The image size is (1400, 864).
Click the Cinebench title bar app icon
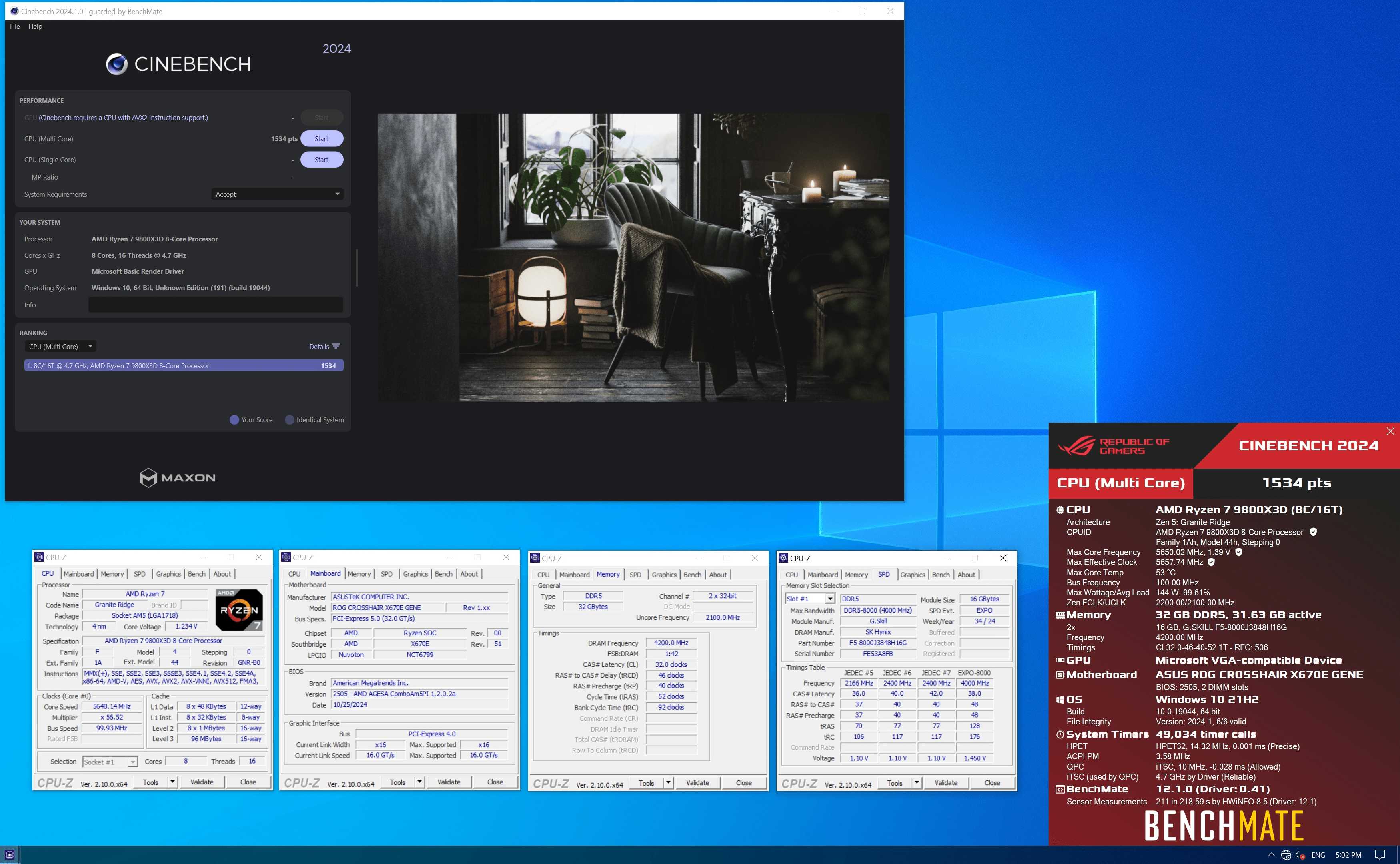coord(14,11)
